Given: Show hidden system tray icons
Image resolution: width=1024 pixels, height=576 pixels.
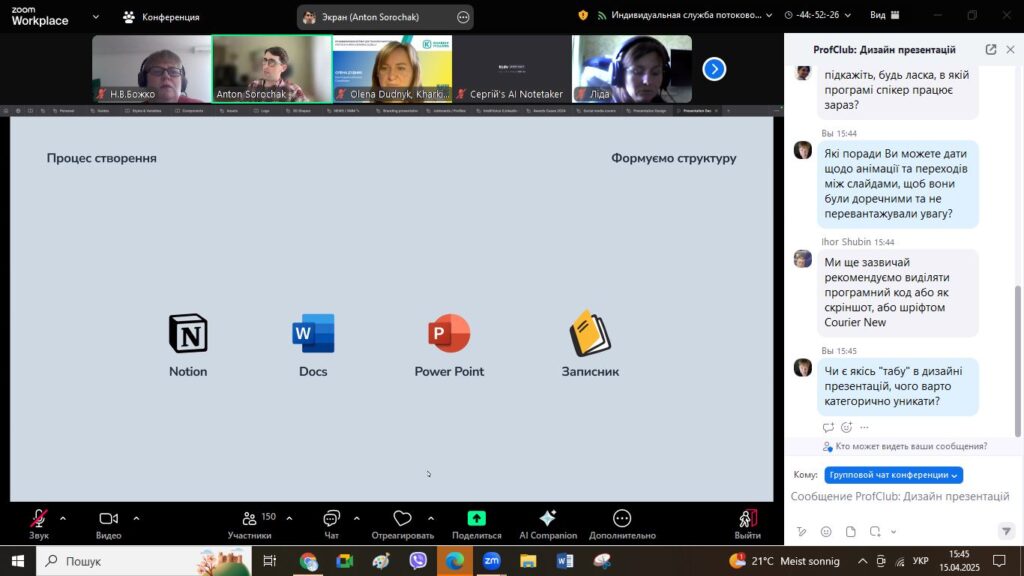Looking at the screenshot, I should pyautogui.click(x=863, y=561).
